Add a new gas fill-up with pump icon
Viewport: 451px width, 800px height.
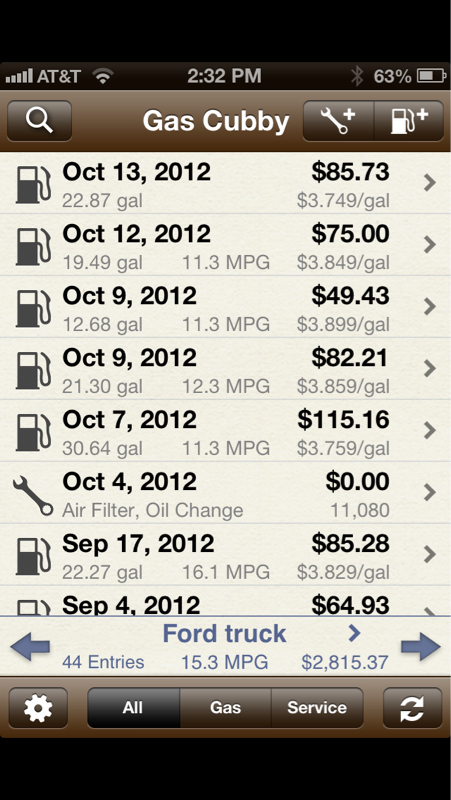tap(409, 121)
